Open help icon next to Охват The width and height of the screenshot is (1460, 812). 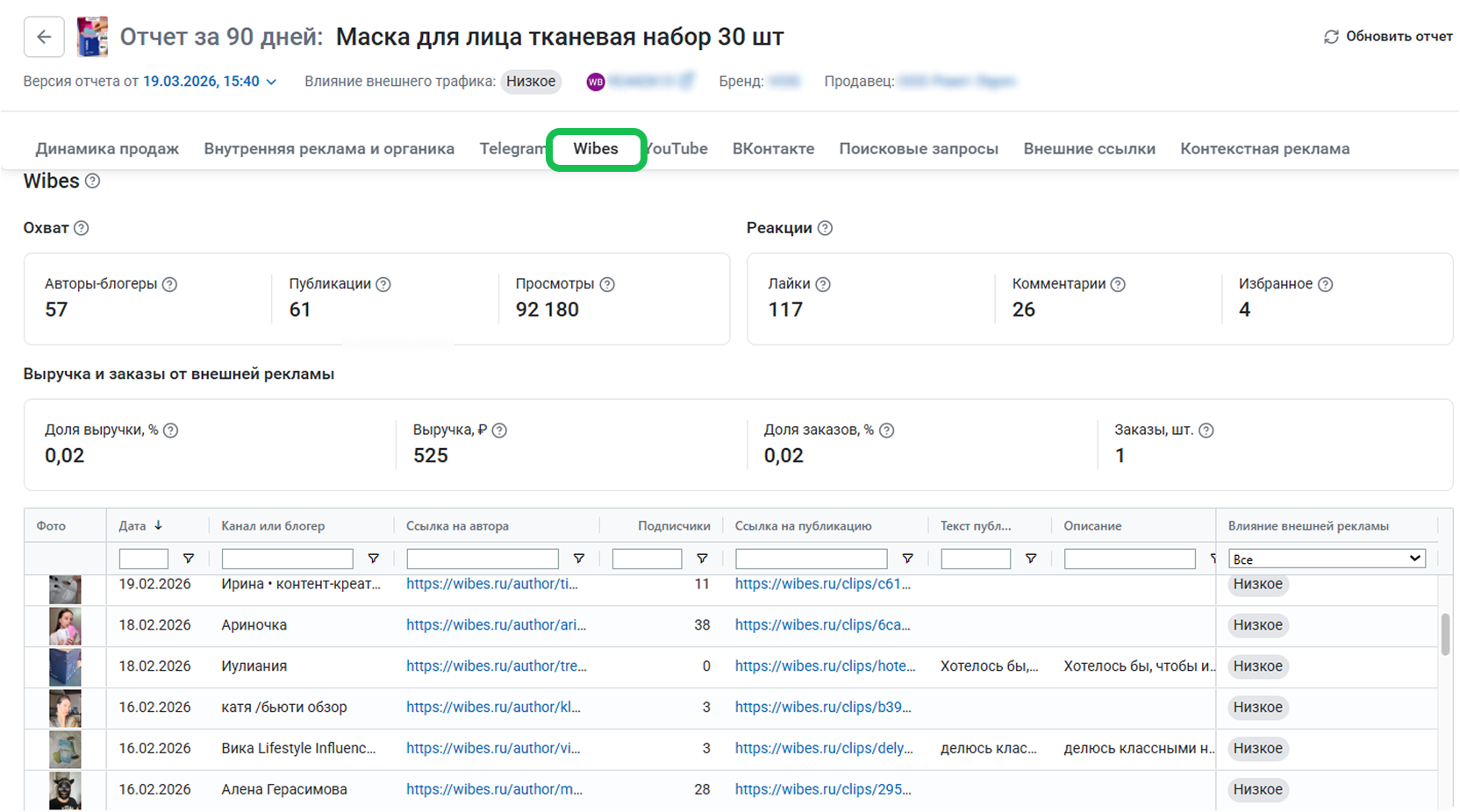click(82, 228)
